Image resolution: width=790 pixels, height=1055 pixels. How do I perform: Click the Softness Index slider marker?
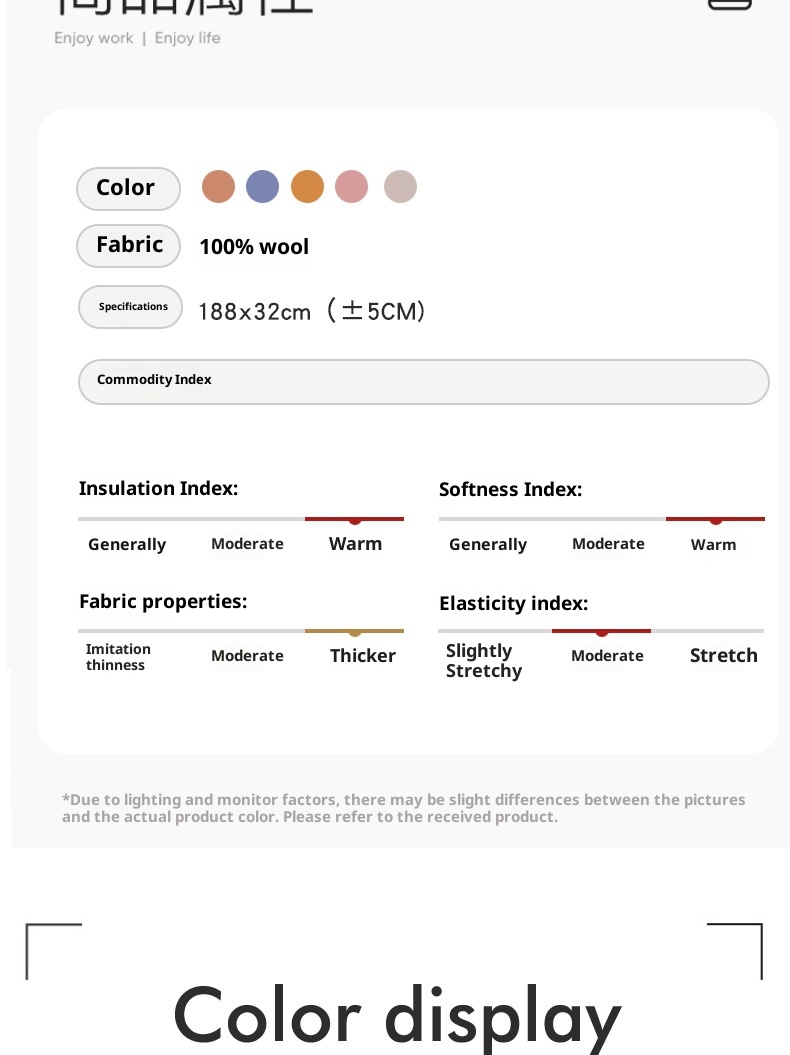(x=716, y=520)
